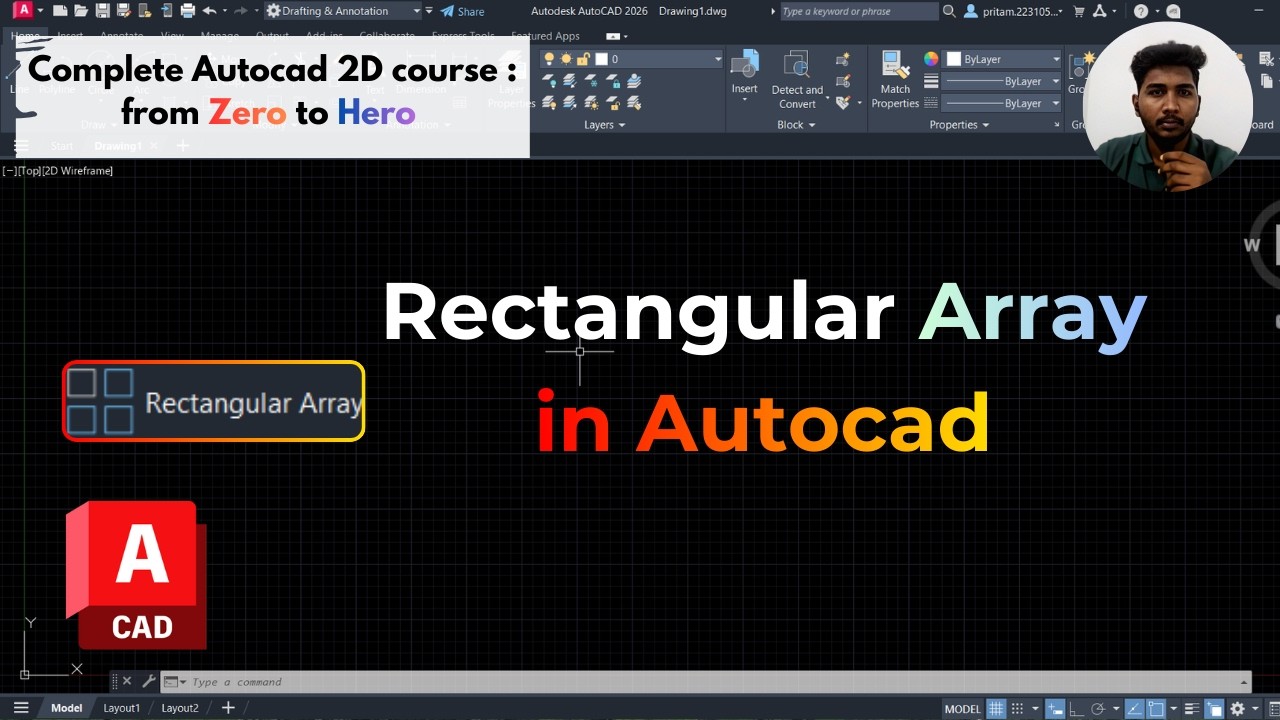Click the Create Block icon
This screenshot has height=720, width=1280.
843,59
